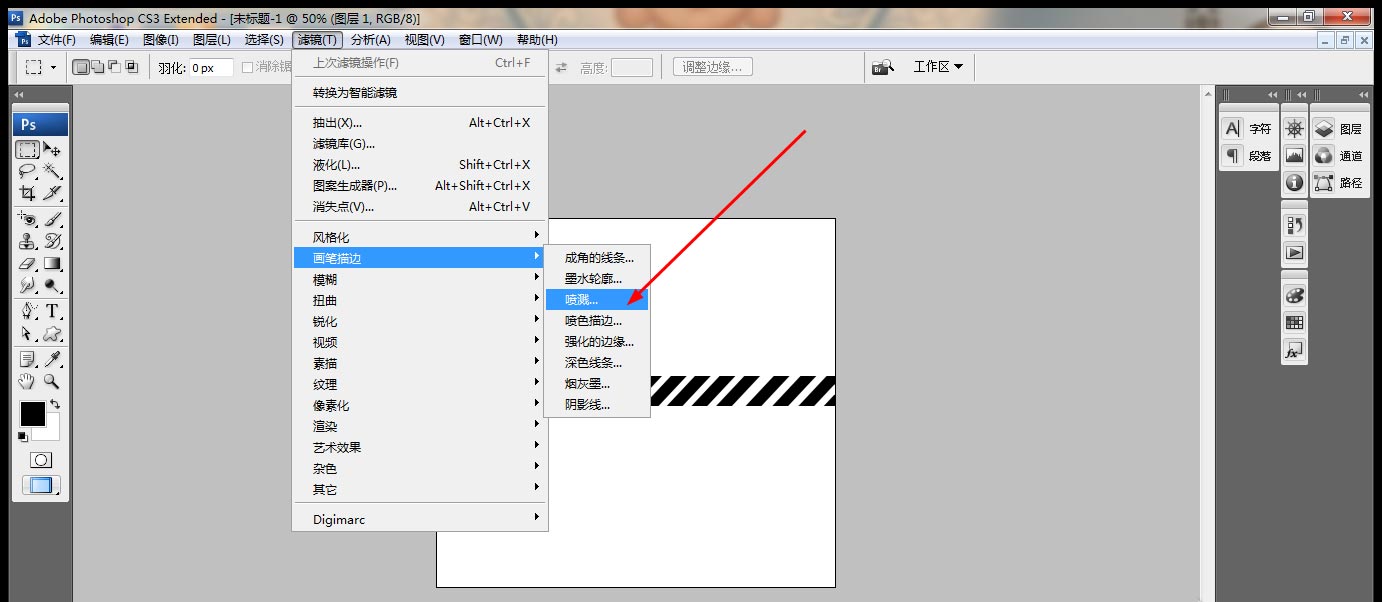
Task: Select the Brush tool
Action: point(53,219)
